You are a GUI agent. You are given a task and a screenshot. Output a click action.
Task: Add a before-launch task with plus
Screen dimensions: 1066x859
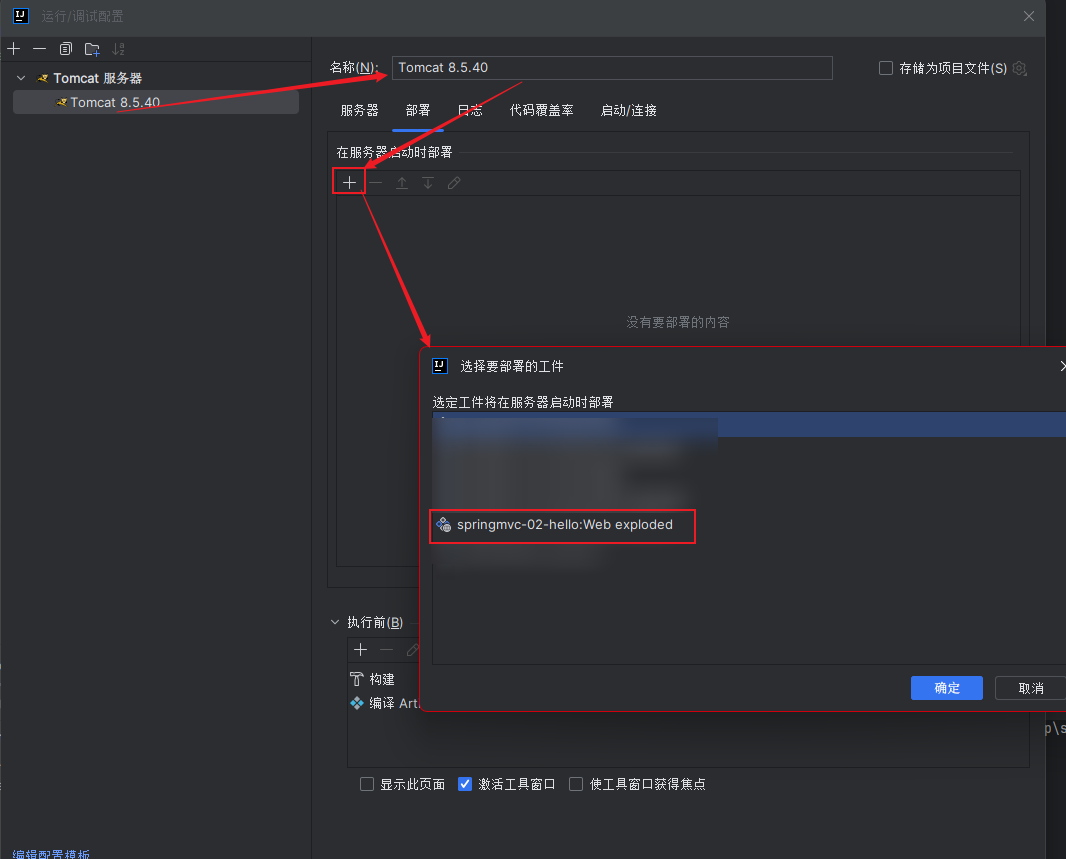[360, 650]
